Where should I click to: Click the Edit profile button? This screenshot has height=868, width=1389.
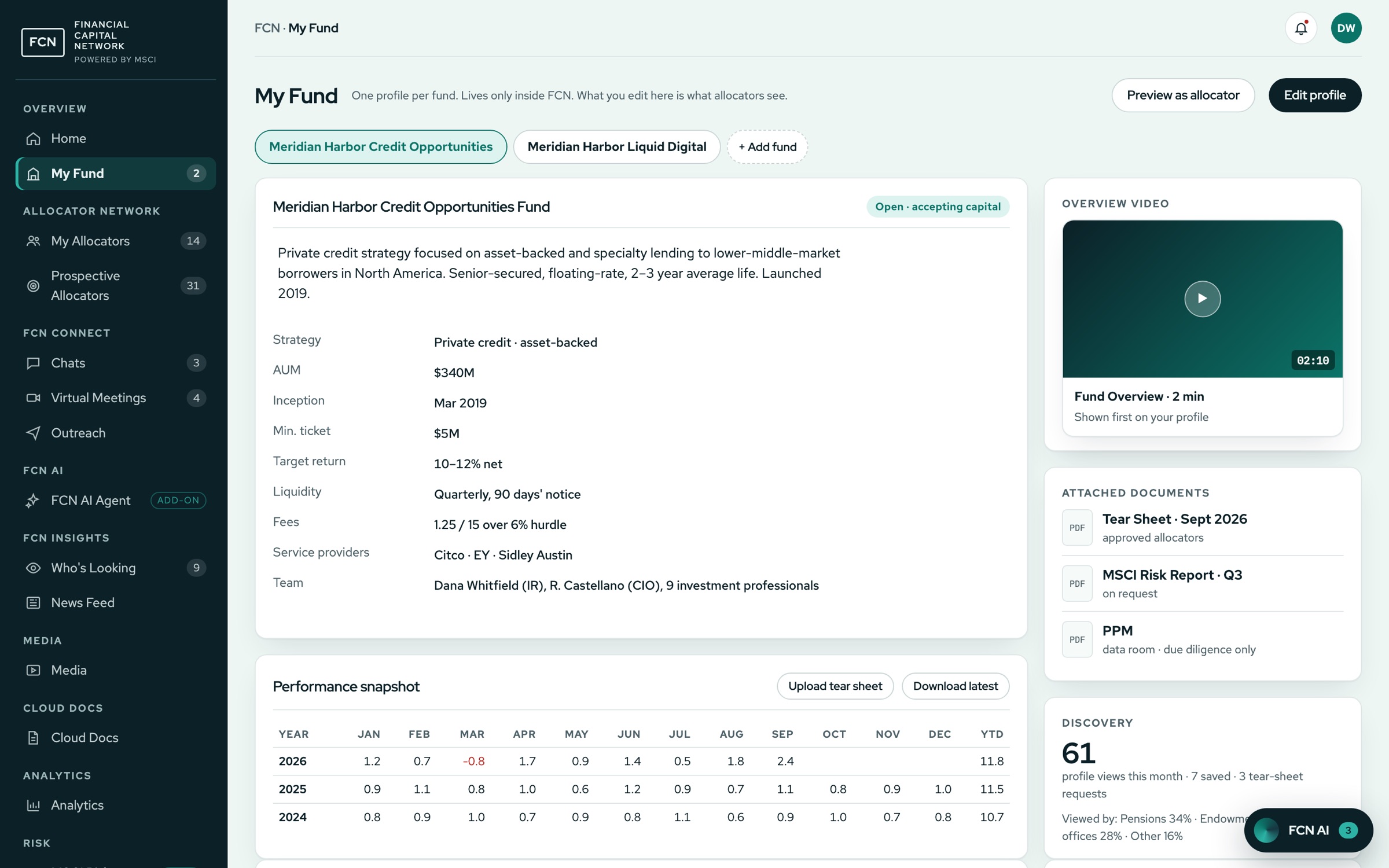point(1315,95)
